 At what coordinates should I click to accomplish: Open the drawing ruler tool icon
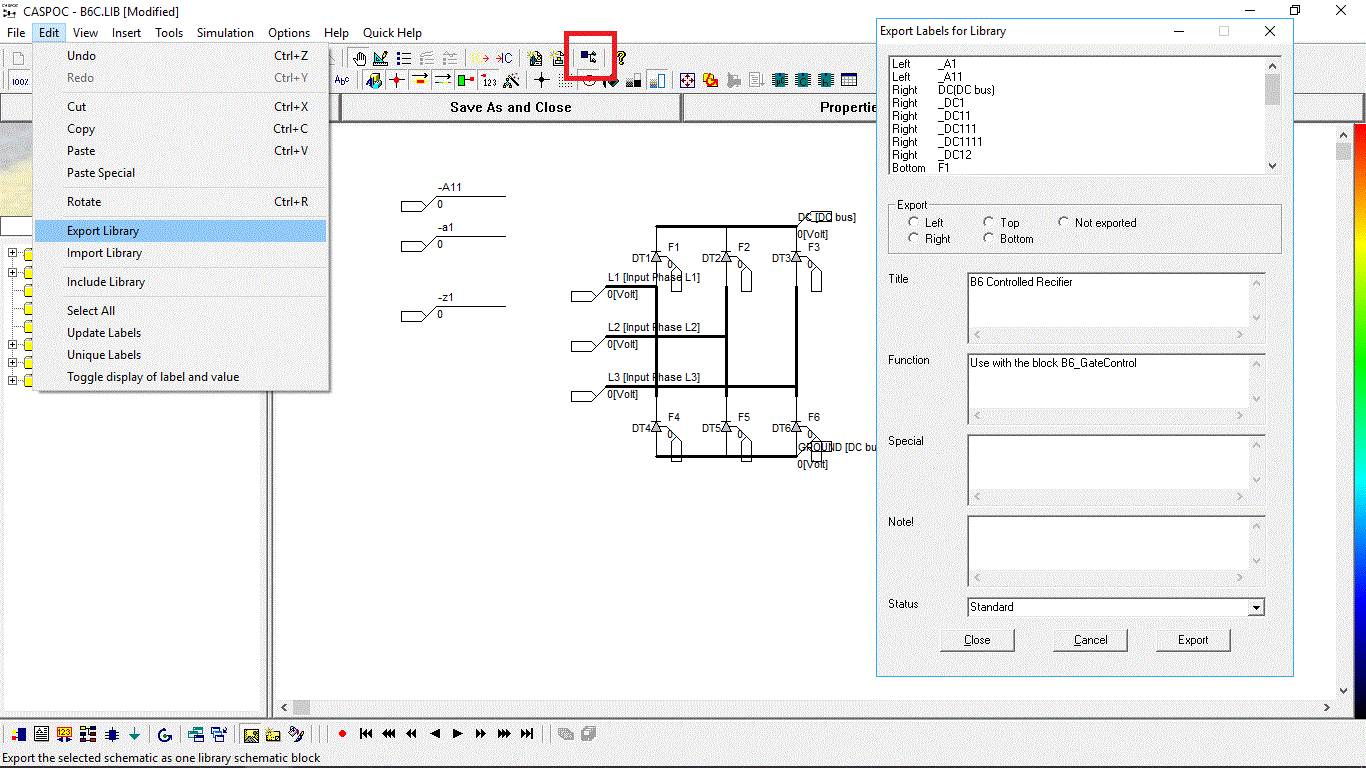tap(381, 58)
